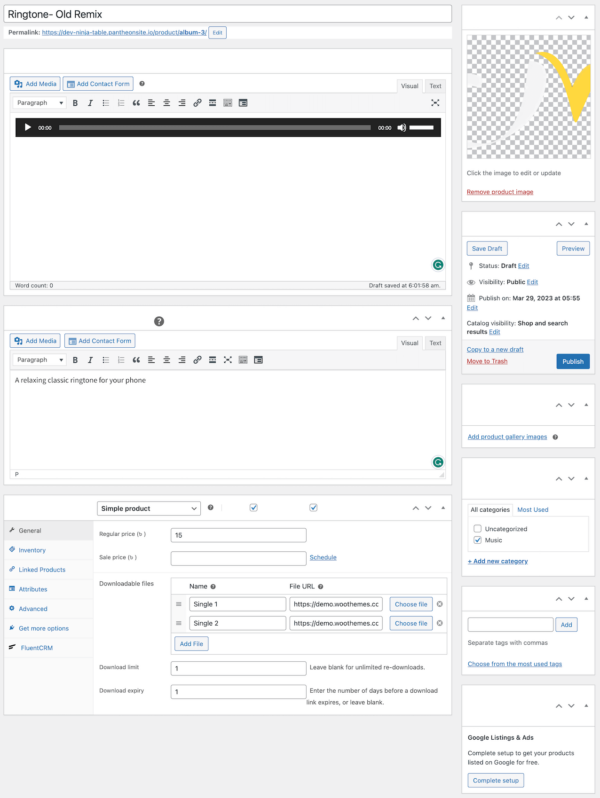Open the Simple product type dropdown
This screenshot has width=600, height=798.
pos(149,508)
